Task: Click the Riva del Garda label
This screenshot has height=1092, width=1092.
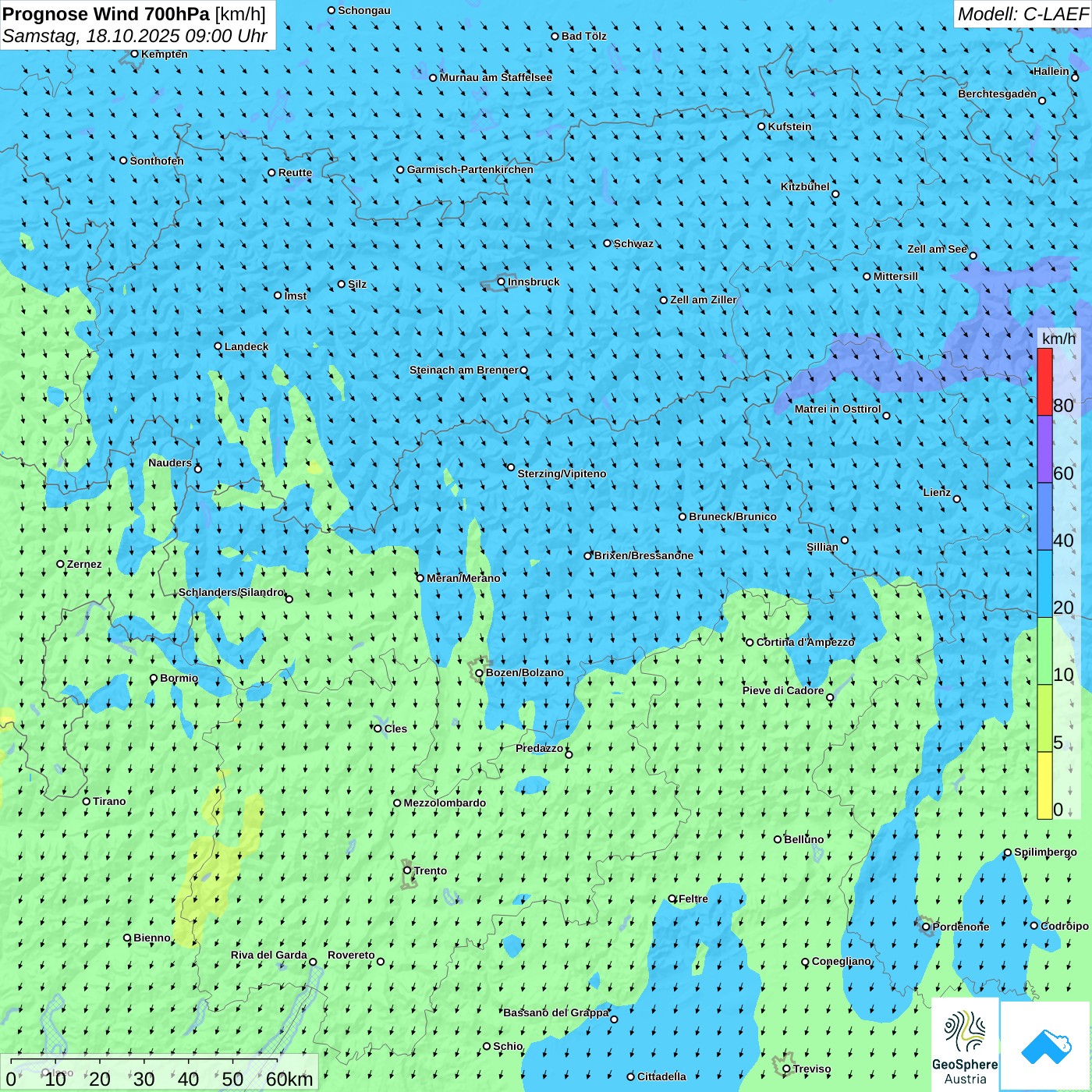Action: click(x=269, y=955)
